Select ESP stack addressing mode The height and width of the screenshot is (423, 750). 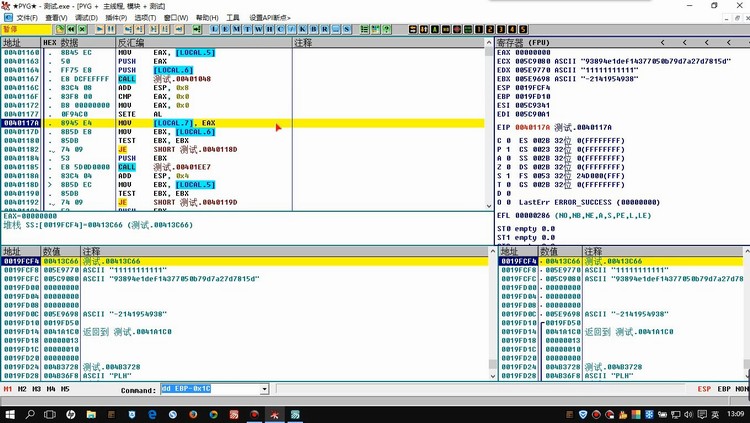(x=704, y=389)
